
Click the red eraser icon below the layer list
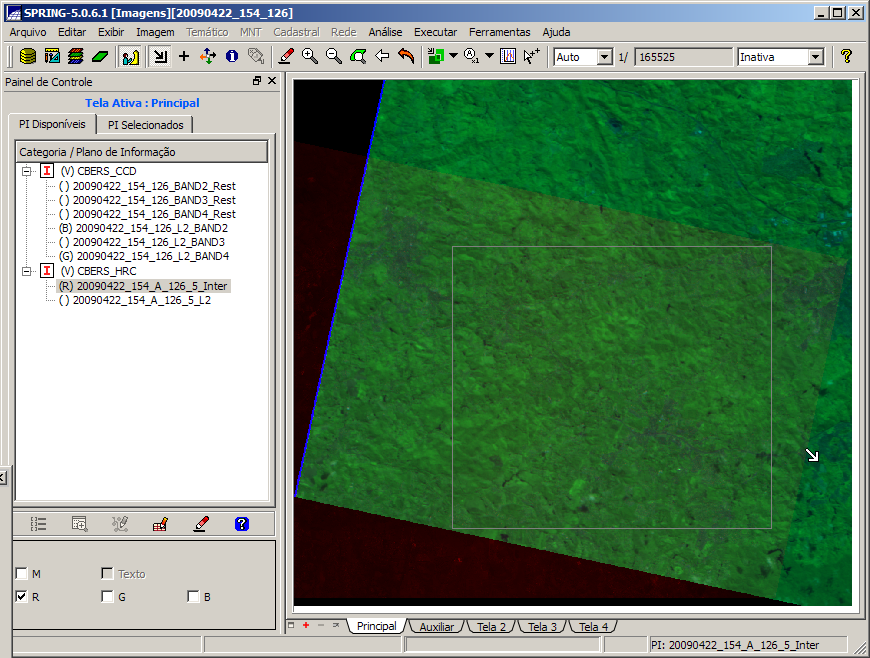coord(201,523)
